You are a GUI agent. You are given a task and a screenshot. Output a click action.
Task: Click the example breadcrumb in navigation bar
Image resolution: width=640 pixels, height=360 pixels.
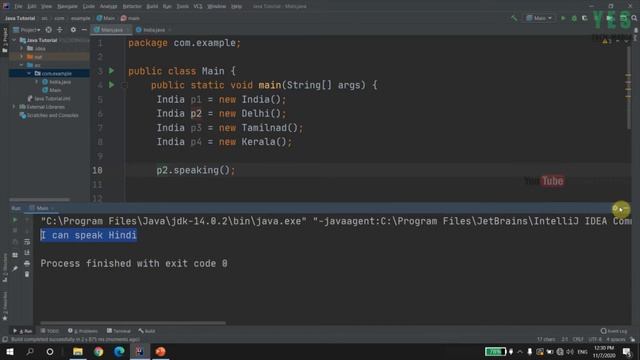[80, 18]
